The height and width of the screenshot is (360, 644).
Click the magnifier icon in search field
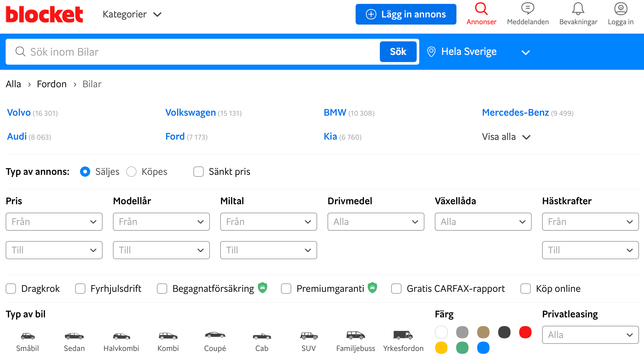click(x=20, y=52)
